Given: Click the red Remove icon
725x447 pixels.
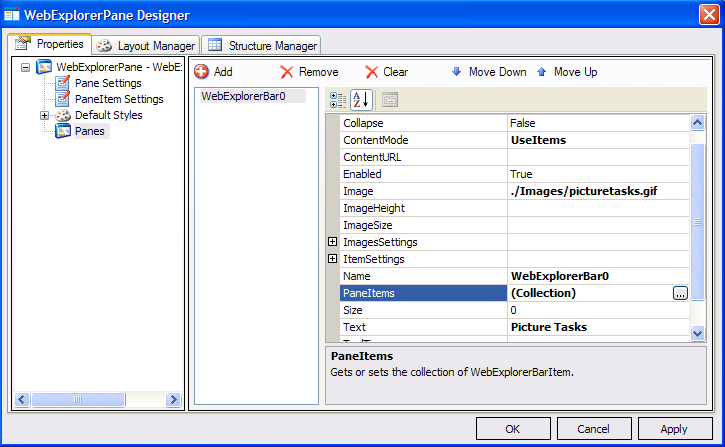Looking at the screenshot, I should click(x=287, y=72).
